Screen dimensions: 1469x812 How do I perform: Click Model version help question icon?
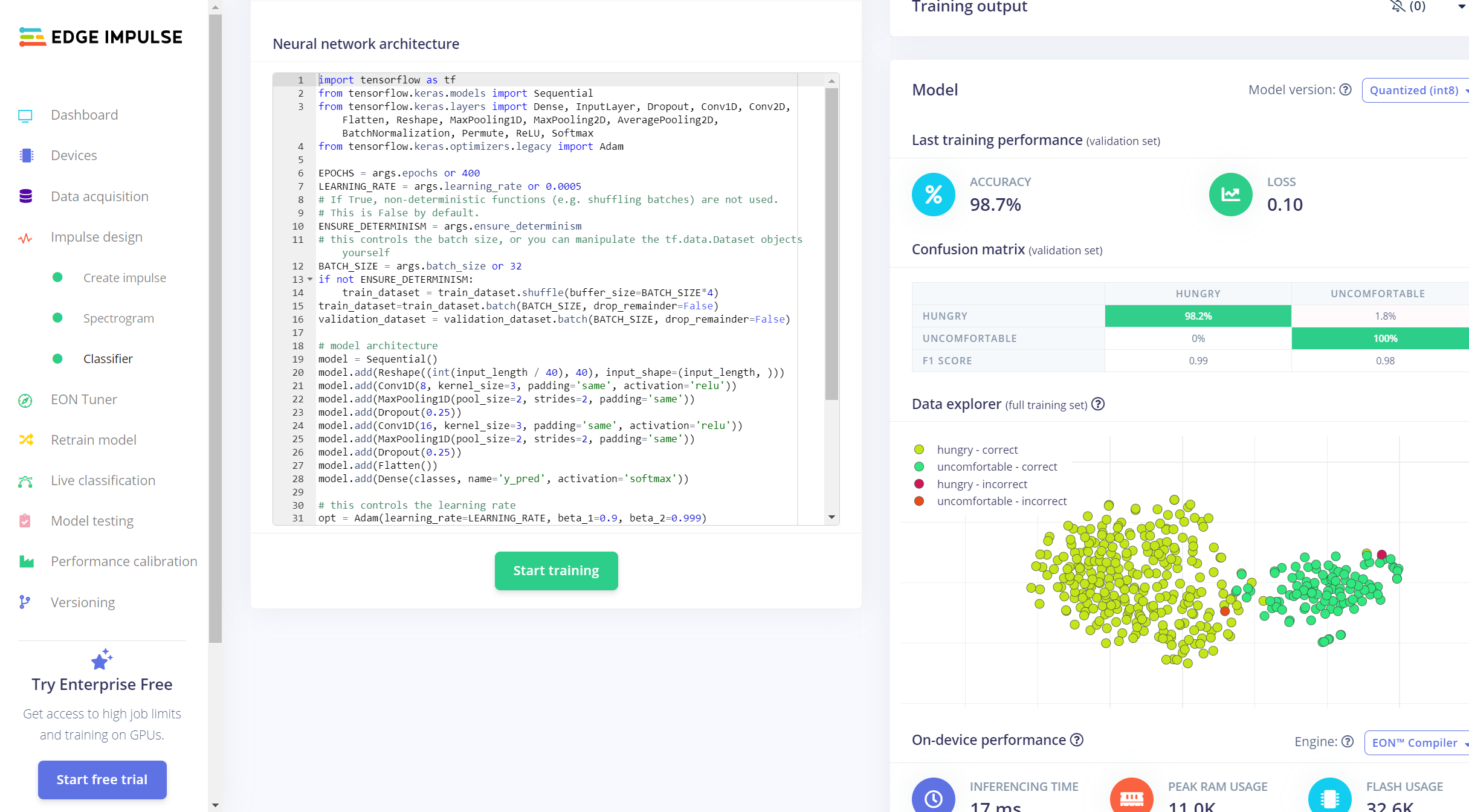pyautogui.click(x=1345, y=90)
